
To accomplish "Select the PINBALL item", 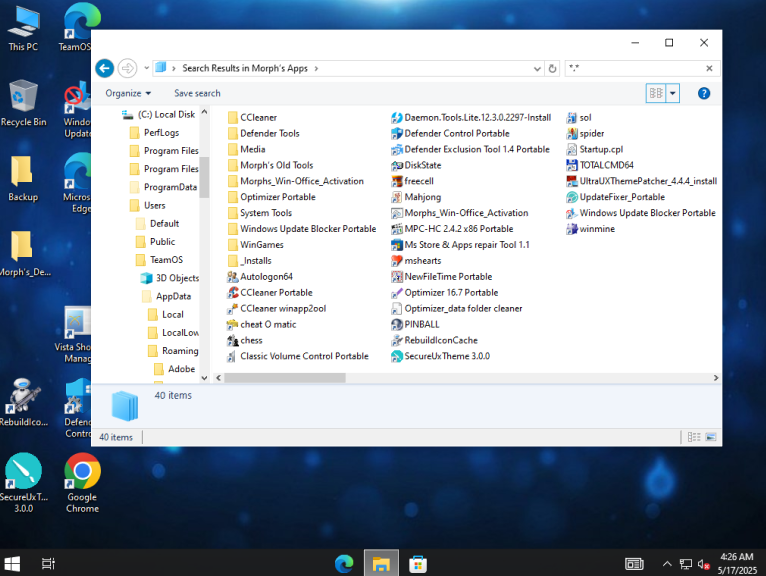I will [415, 324].
